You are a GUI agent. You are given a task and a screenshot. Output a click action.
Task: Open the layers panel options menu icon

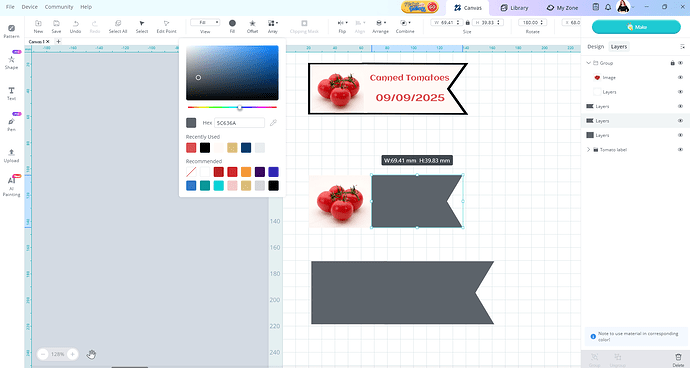point(682,47)
